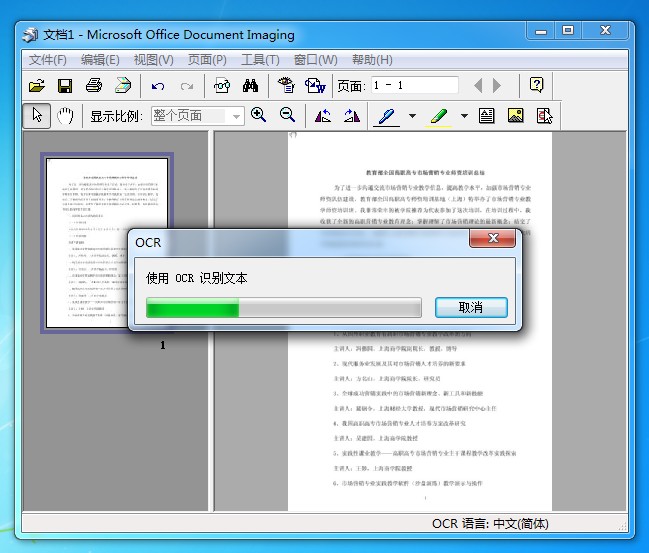Open the 窗口(W) menu
The image size is (649, 553).
click(315, 60)
